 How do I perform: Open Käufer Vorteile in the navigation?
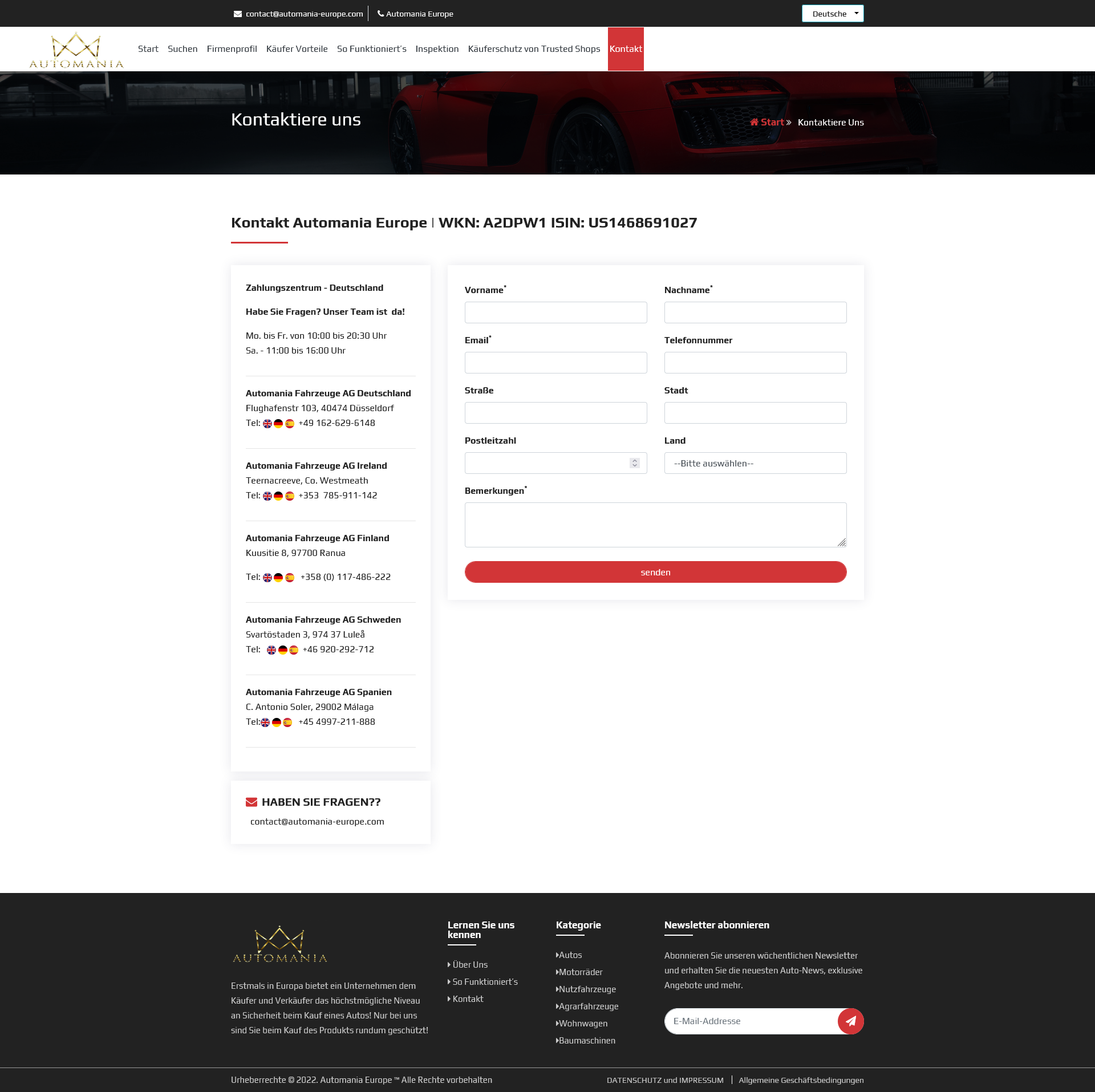click(297, 49)
